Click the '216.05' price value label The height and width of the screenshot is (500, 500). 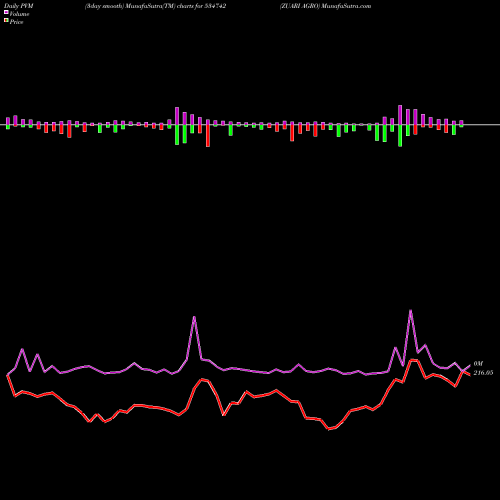[x=483, y=373]
